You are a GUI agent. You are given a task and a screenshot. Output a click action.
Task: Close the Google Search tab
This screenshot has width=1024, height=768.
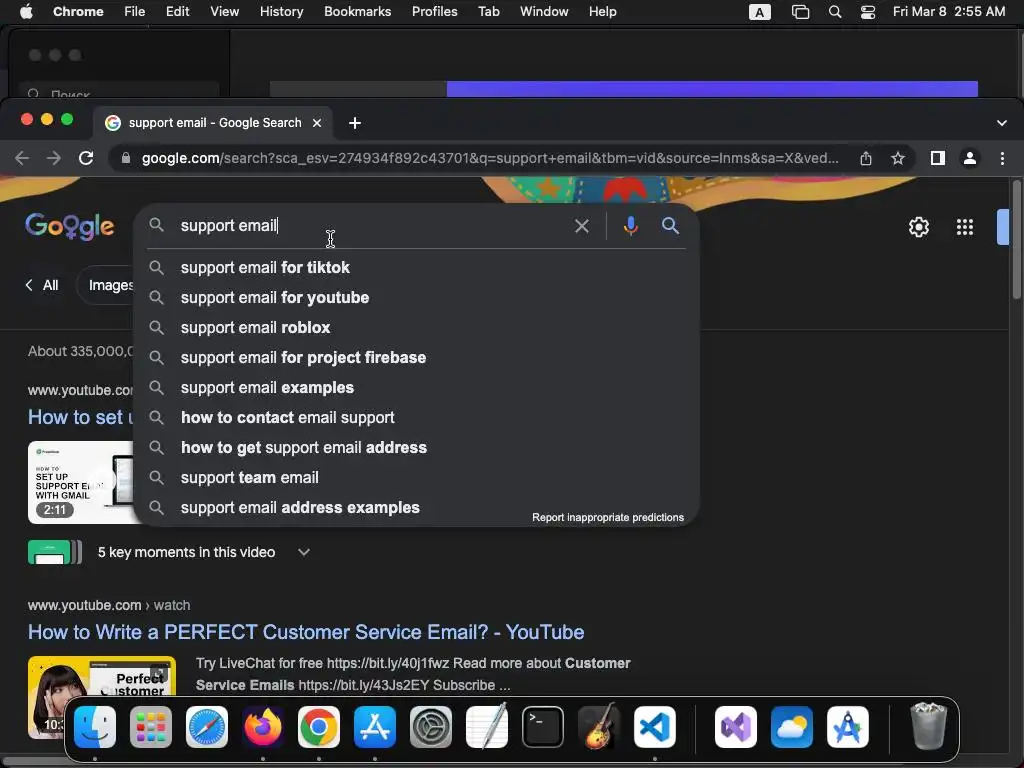coord(317,123)
